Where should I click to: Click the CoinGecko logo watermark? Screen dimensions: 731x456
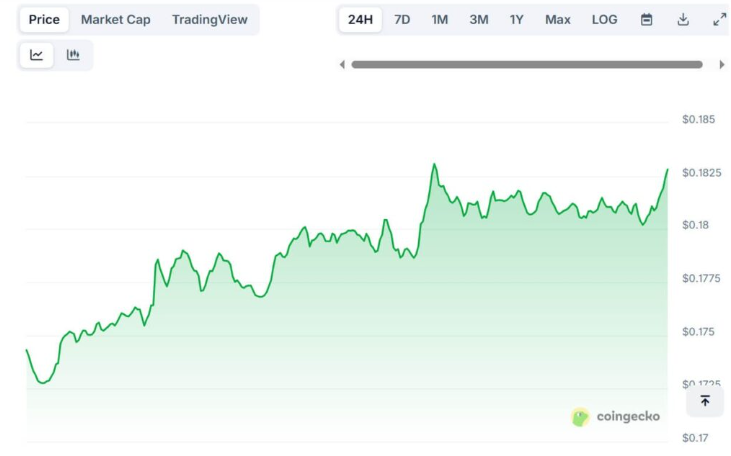click(x=616, y=417)
